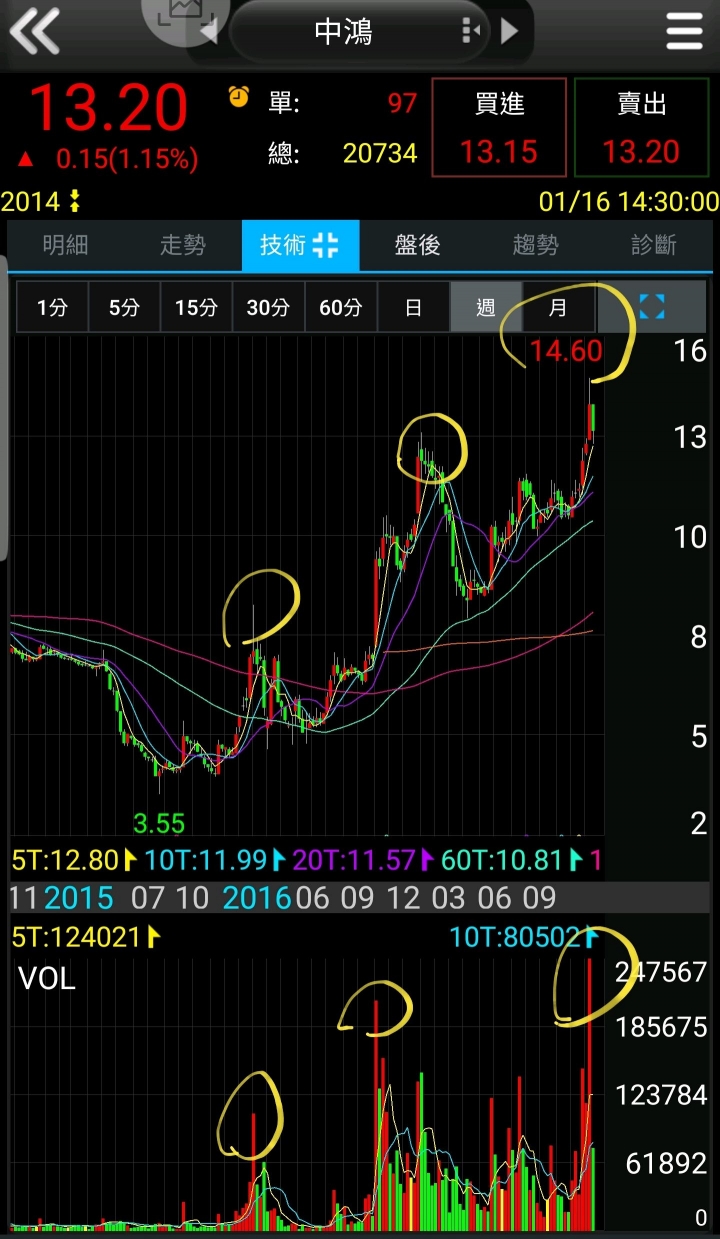Tap the 2015 timeline label

click(79, 898)
